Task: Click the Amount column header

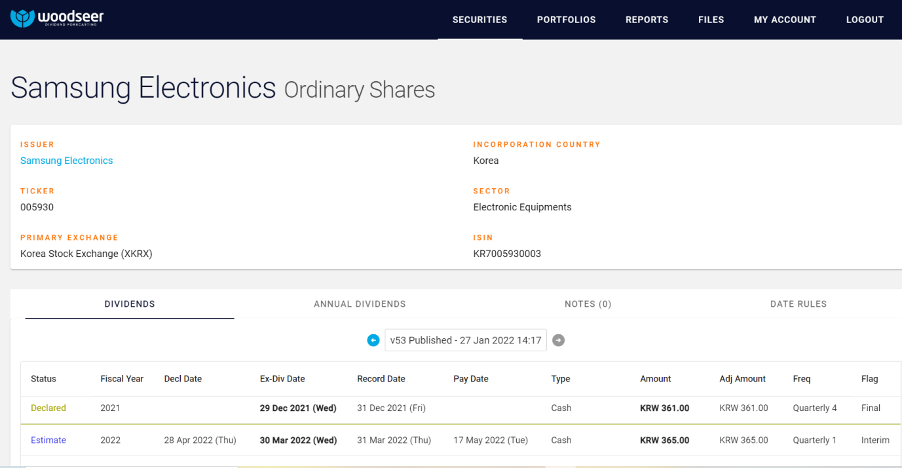Action: (655, 379)
